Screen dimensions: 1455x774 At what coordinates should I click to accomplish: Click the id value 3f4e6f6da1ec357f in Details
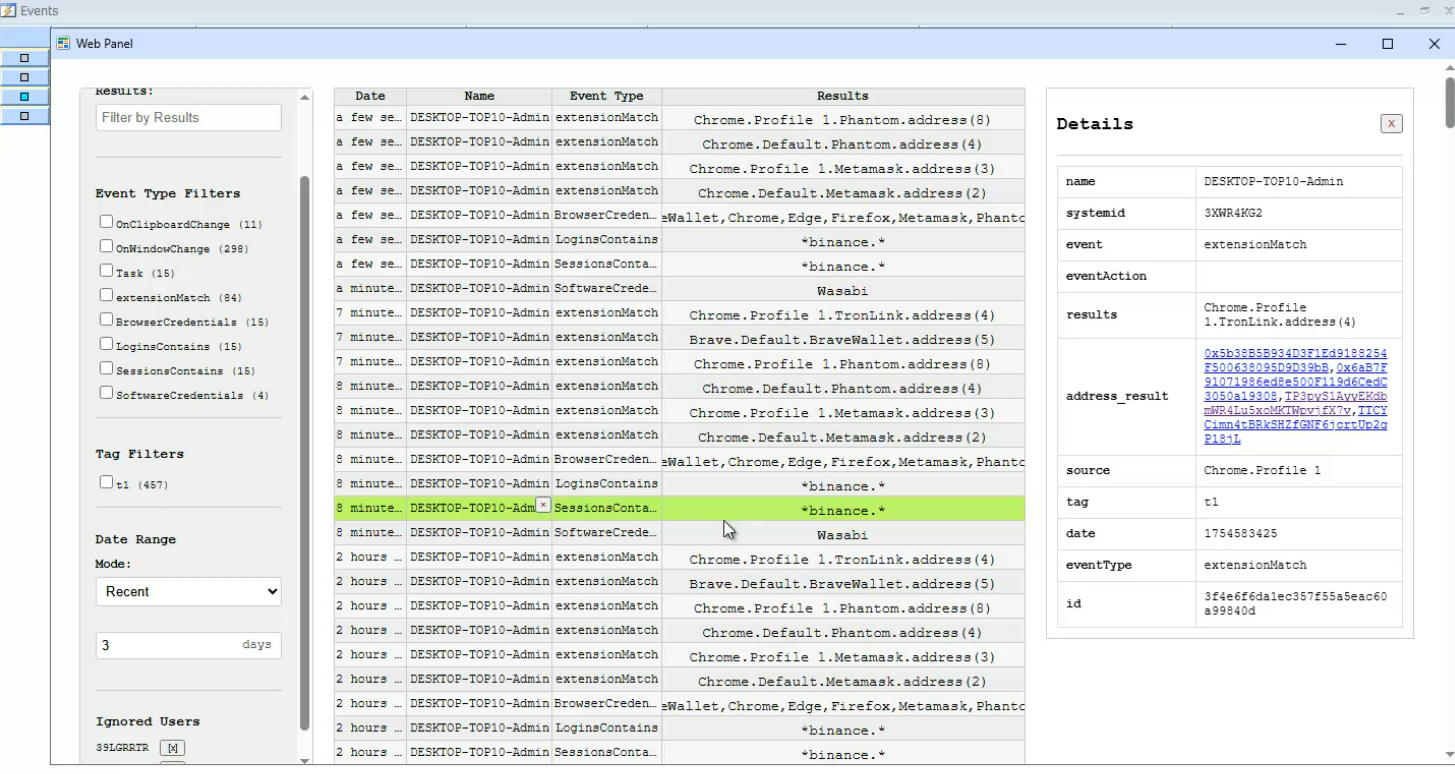click(x=1296, y=603)
